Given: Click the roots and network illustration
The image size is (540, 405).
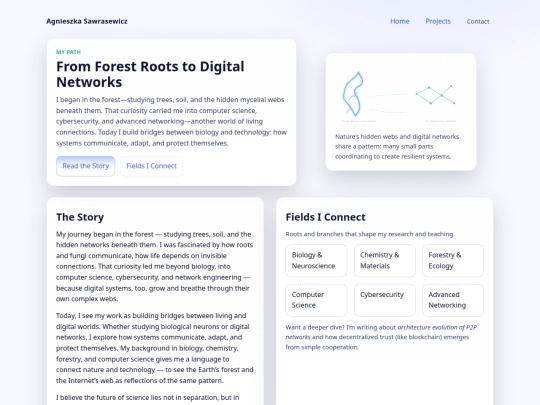Looking at the screenshot, I should coord(401,96).
